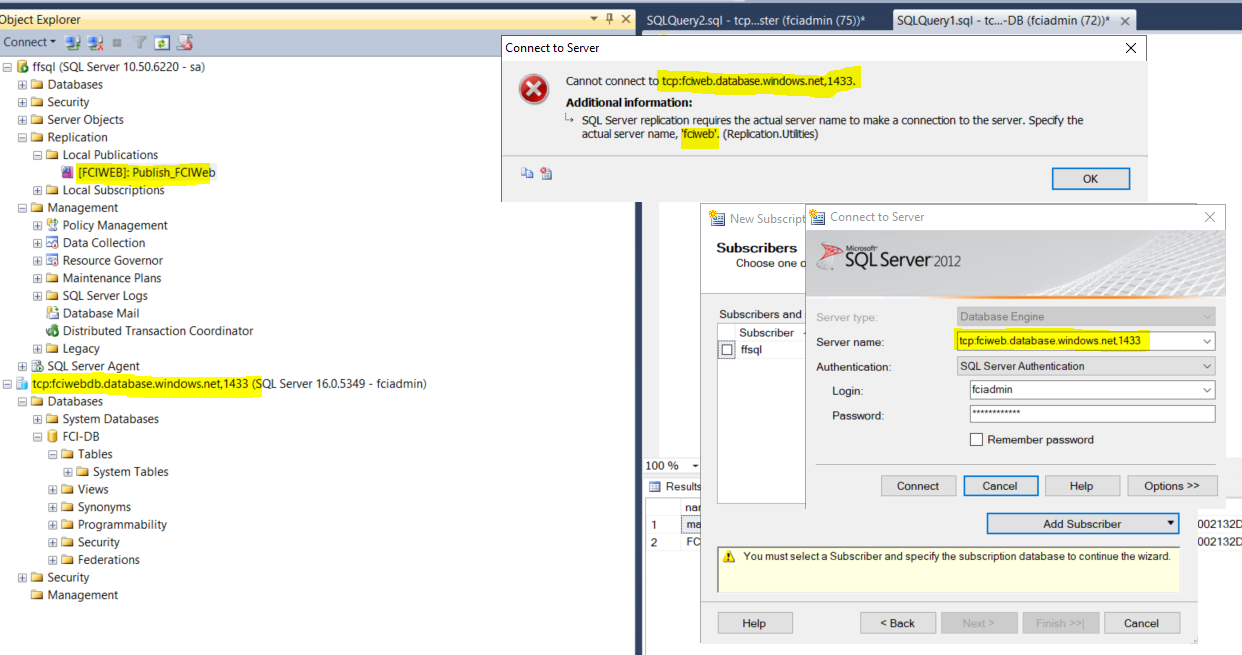Click the FCI-DB database icon

(x=53, y=437)
